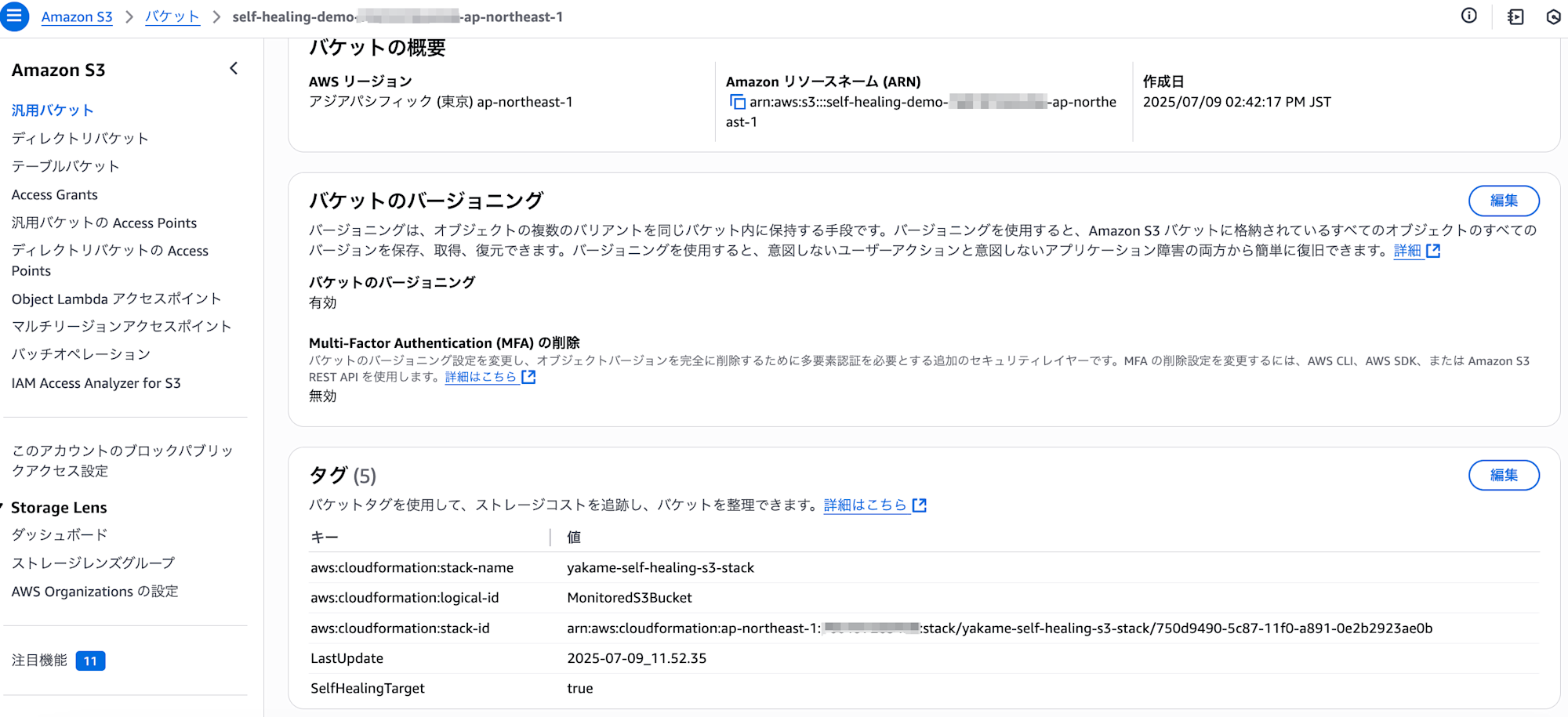Open このアカウントのブロックパブリックアクセス設定
1568x717 pixels.
[x=122, y=461]
